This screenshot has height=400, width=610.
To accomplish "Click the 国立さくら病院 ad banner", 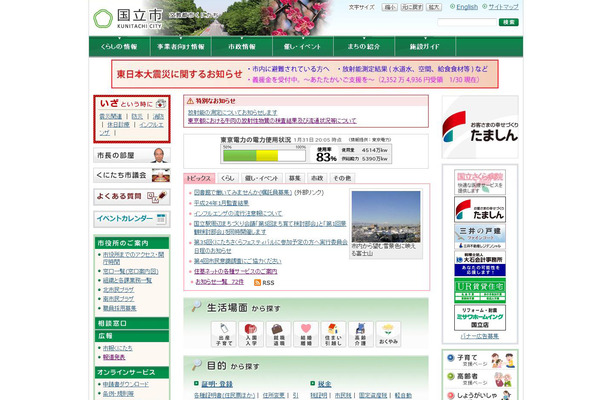I will [x=480, y=182].
